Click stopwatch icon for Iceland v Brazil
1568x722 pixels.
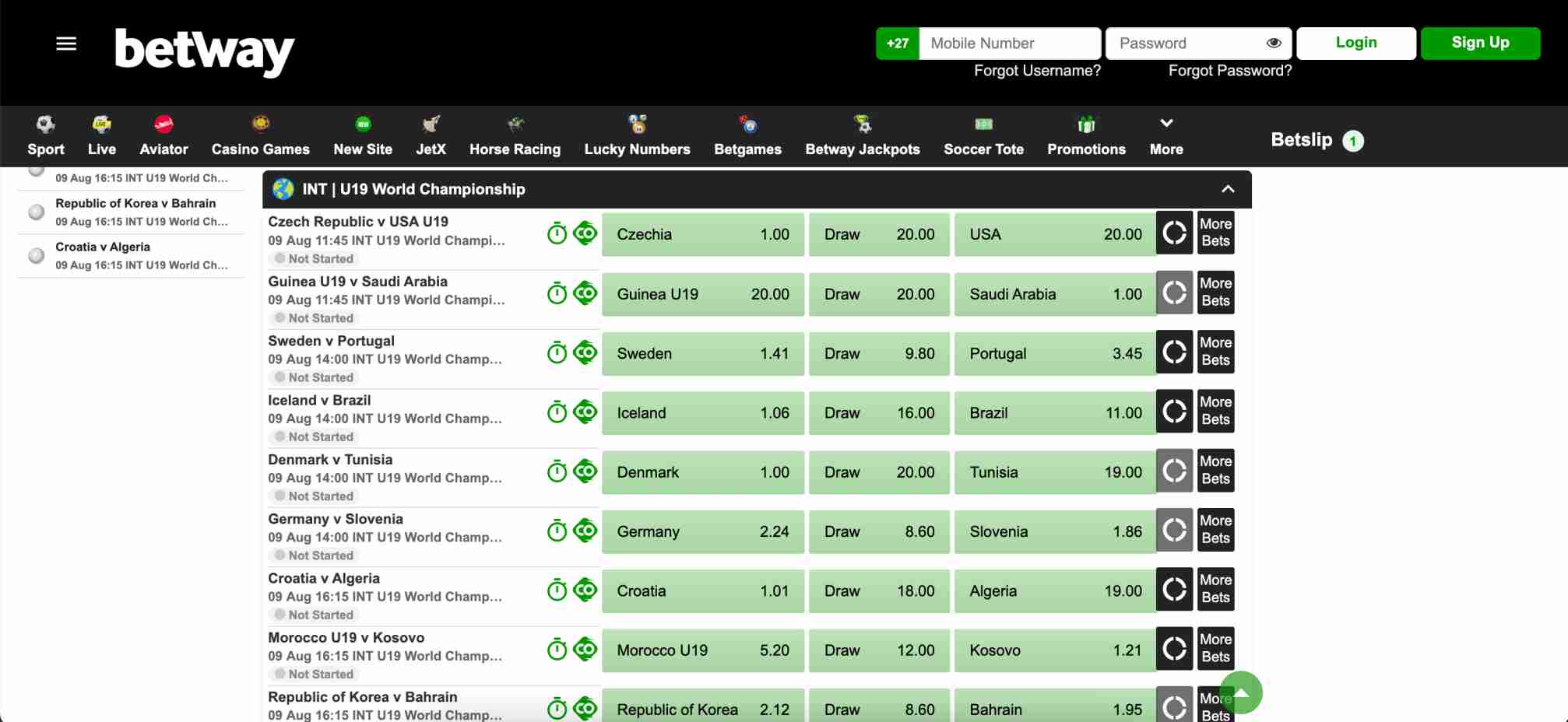[557, 412]
